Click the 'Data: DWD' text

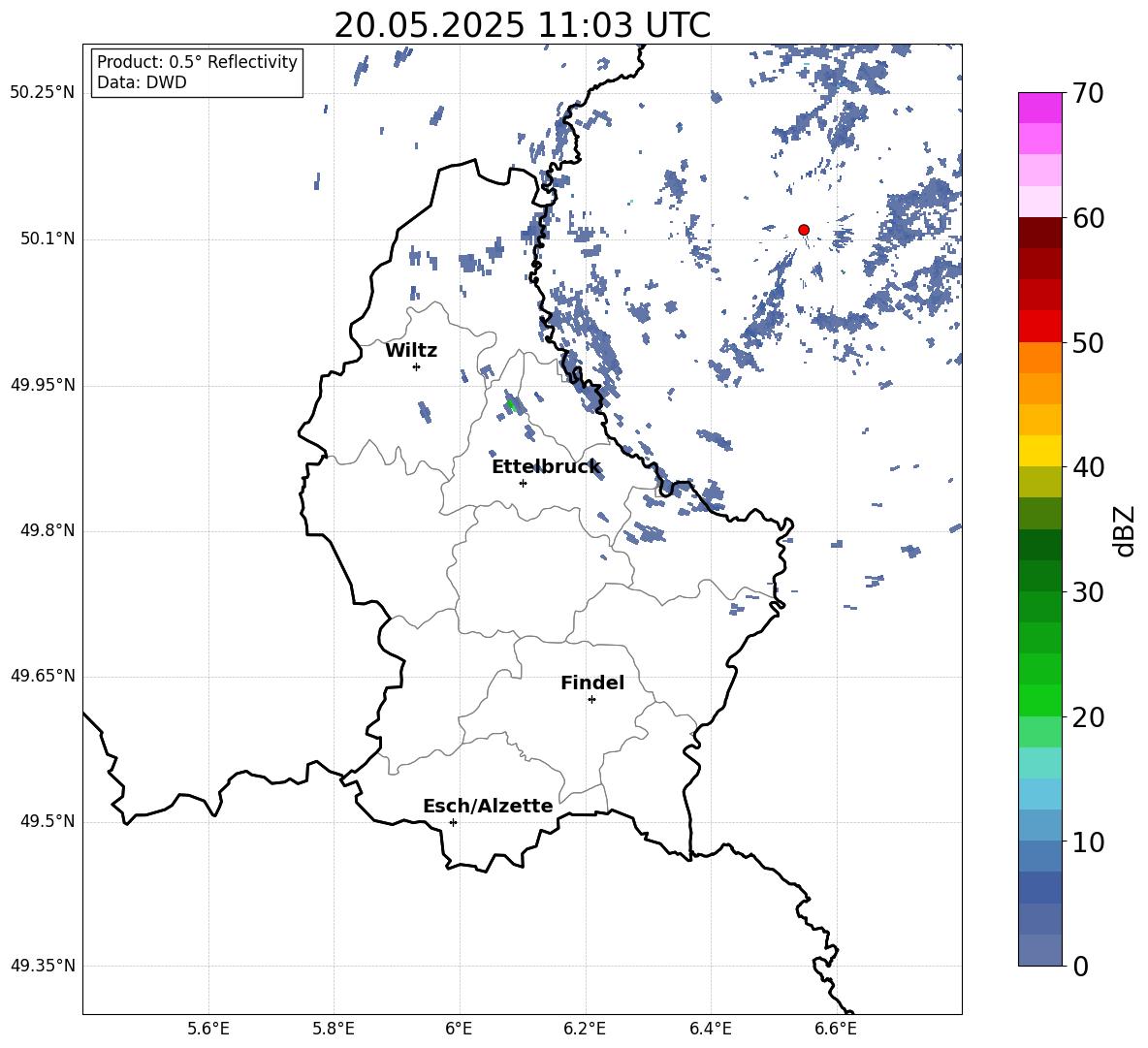(x=142, y=82)
